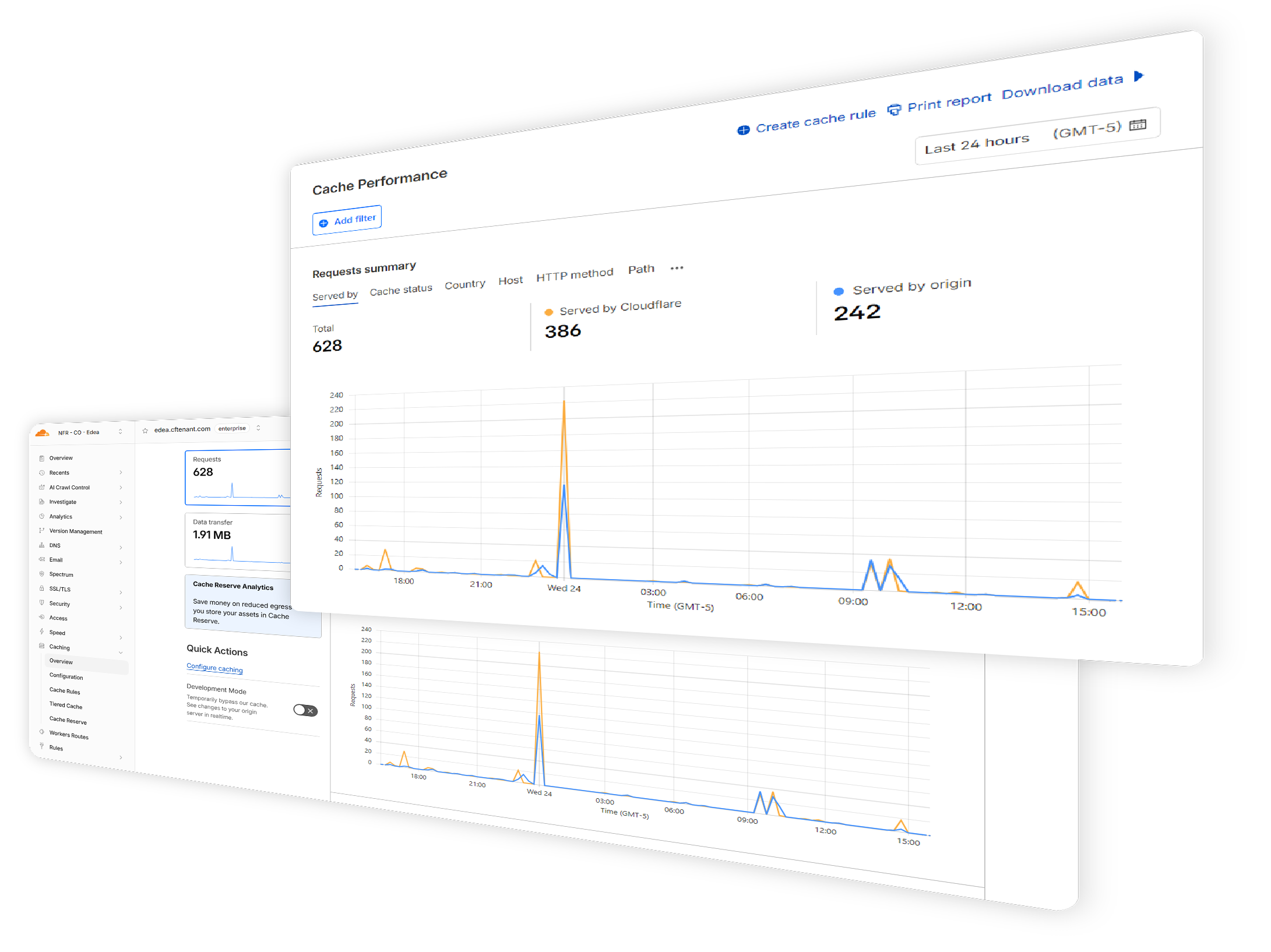Click the Caching drive icon

tap(41, 646)
